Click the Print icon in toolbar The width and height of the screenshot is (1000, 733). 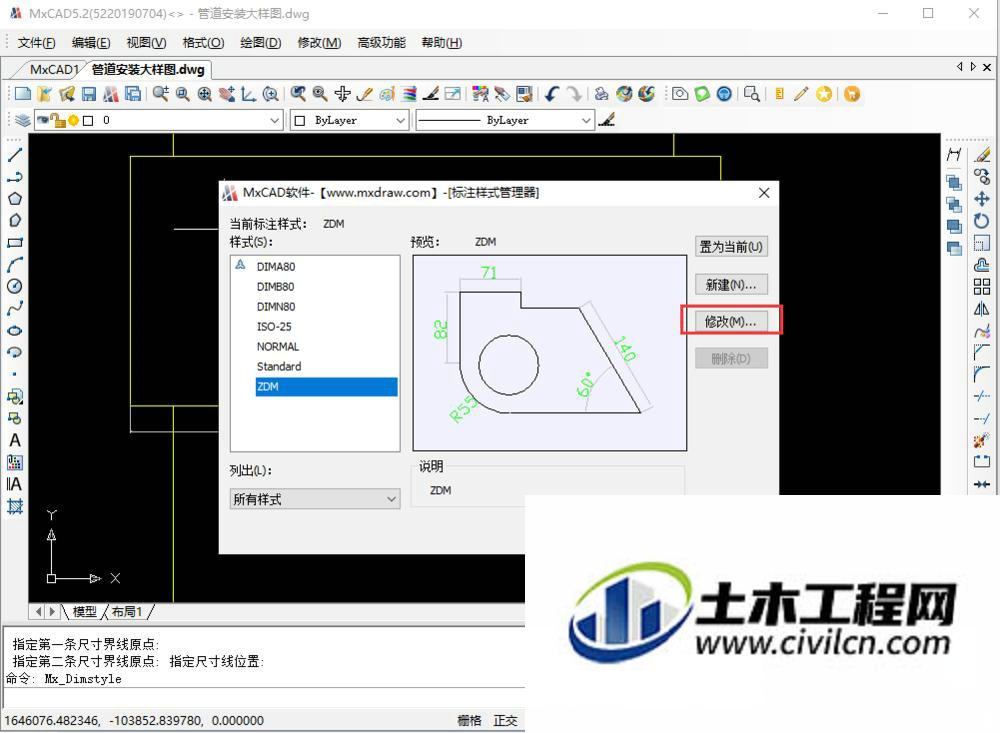601,94
